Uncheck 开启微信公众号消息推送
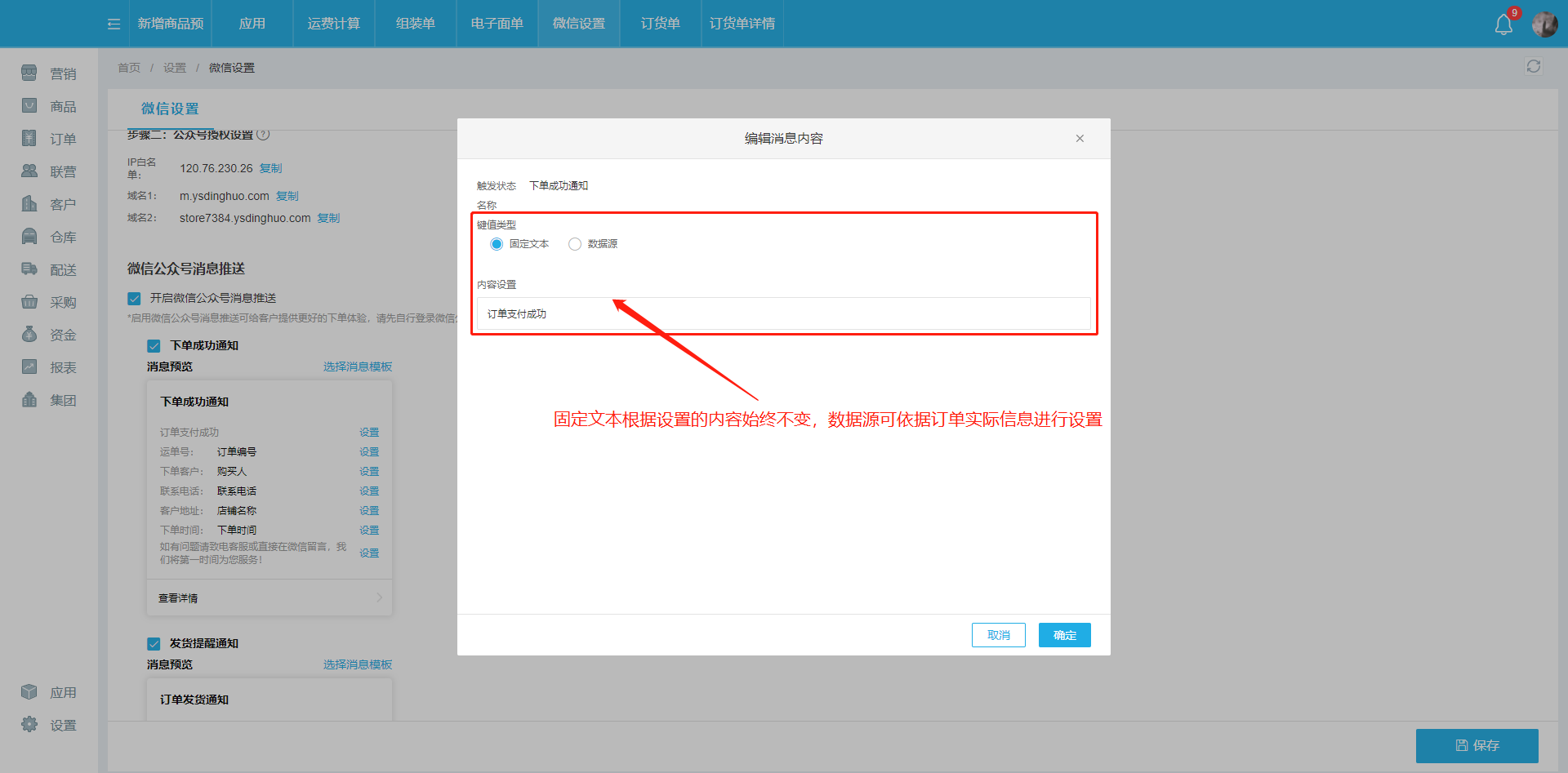The height and width of the screenshot is (773, 1568). click(x=135, y=298)
